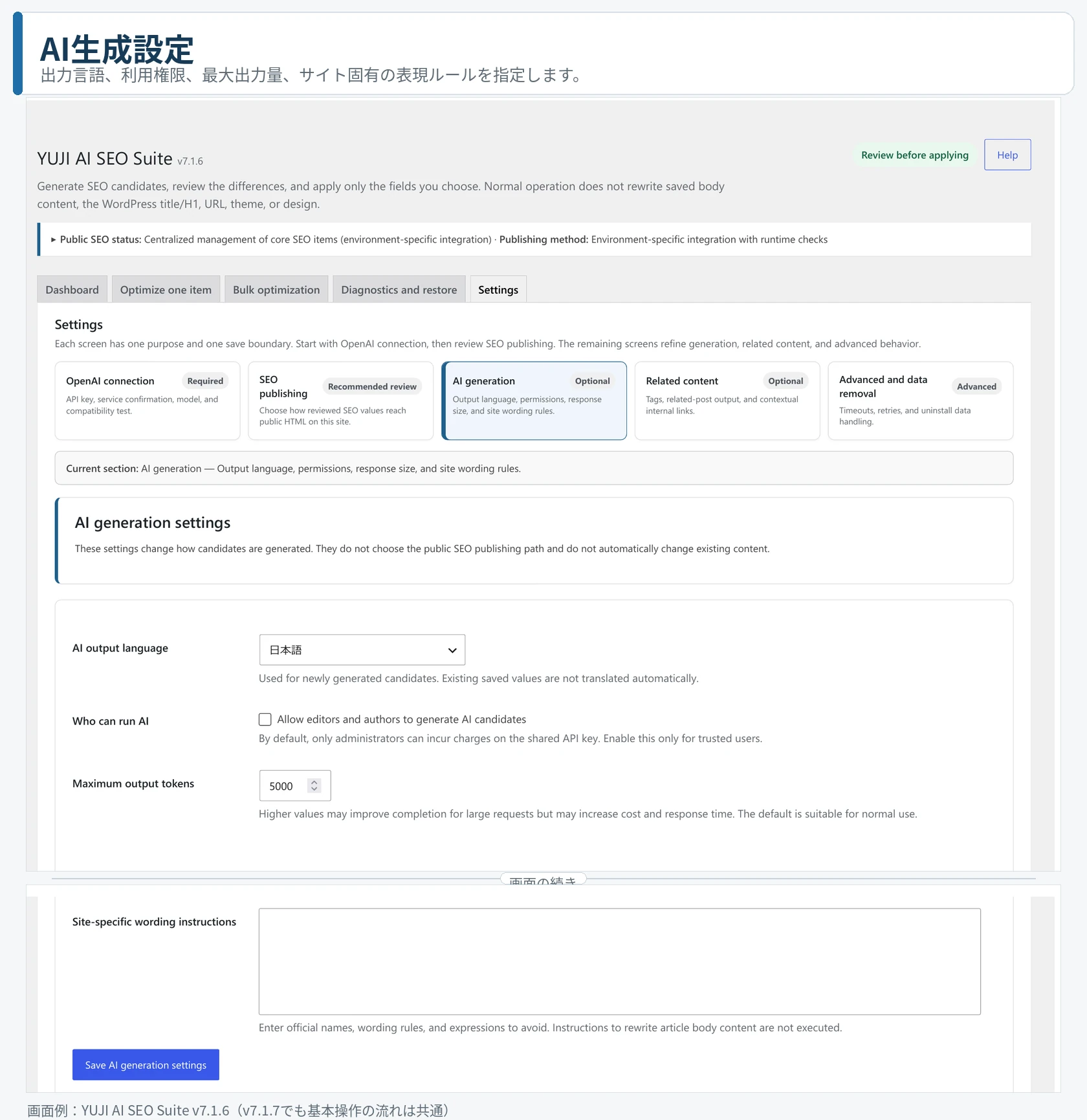This screenshot has width=1087, height=1120.
Task: Go to the Bulk optimization tab
Action: (276, 289)
